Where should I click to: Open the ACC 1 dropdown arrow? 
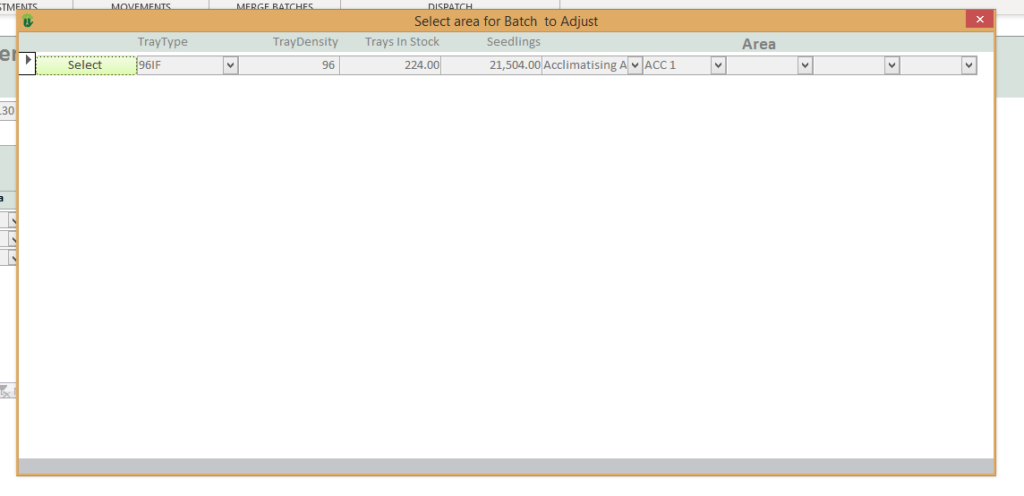[717, 65]
